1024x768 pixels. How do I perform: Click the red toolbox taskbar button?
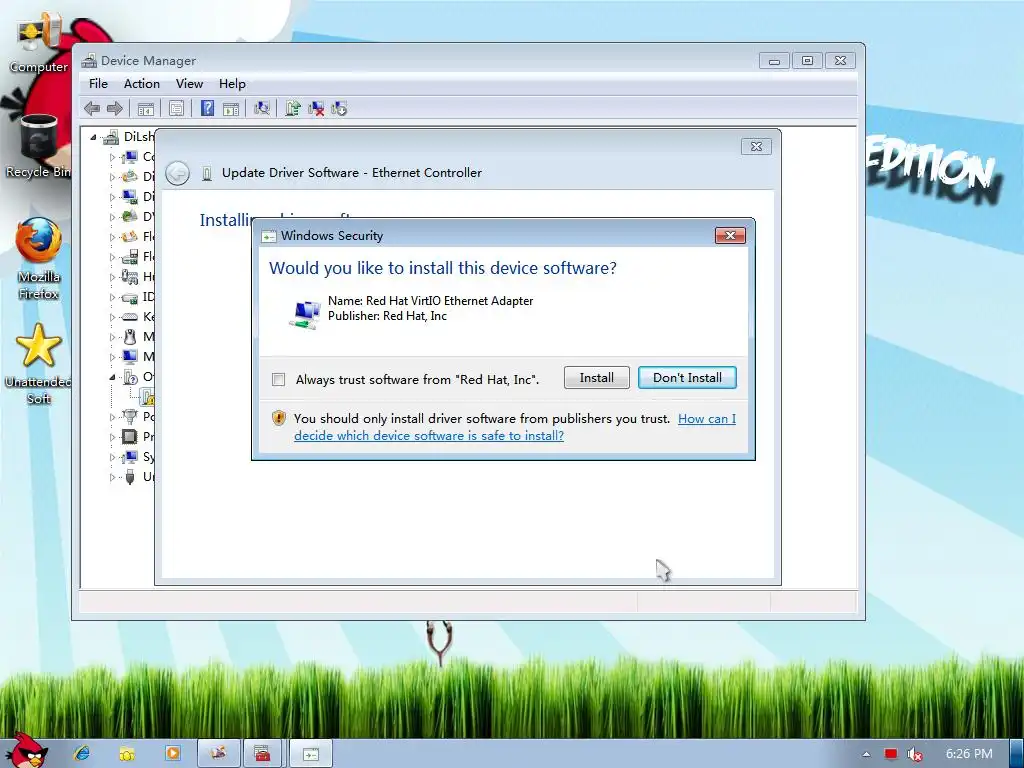coord(263,754)
